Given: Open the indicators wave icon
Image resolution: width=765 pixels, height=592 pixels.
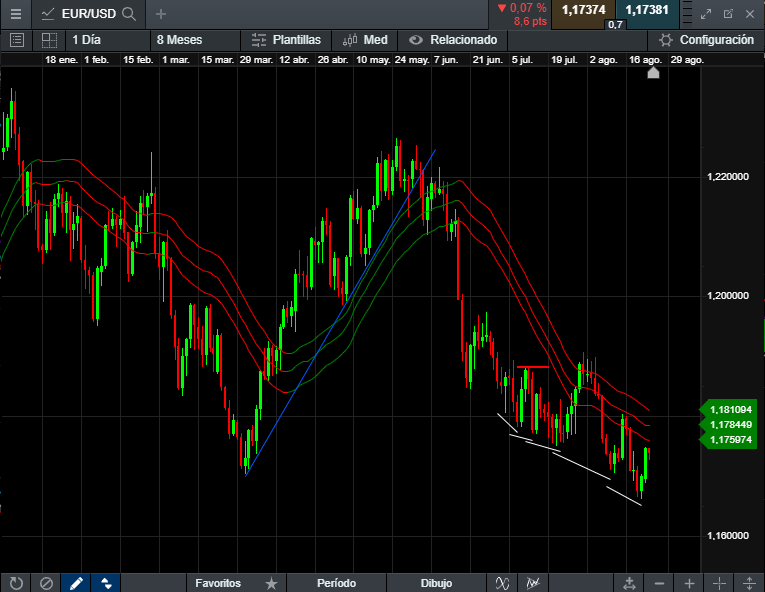Looking at the screenshot, I should coord(502,583).
